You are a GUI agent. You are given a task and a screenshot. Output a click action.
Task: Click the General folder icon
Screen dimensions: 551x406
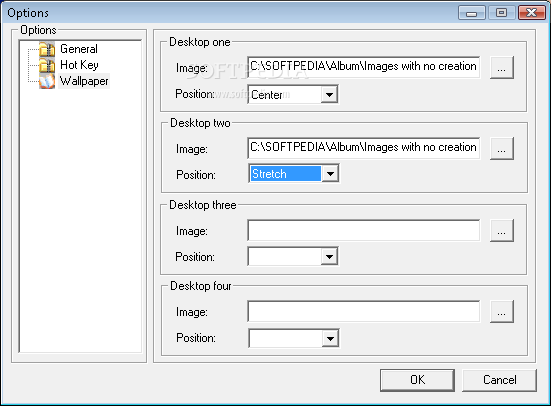pyautogui.click(x=47, y=49)
